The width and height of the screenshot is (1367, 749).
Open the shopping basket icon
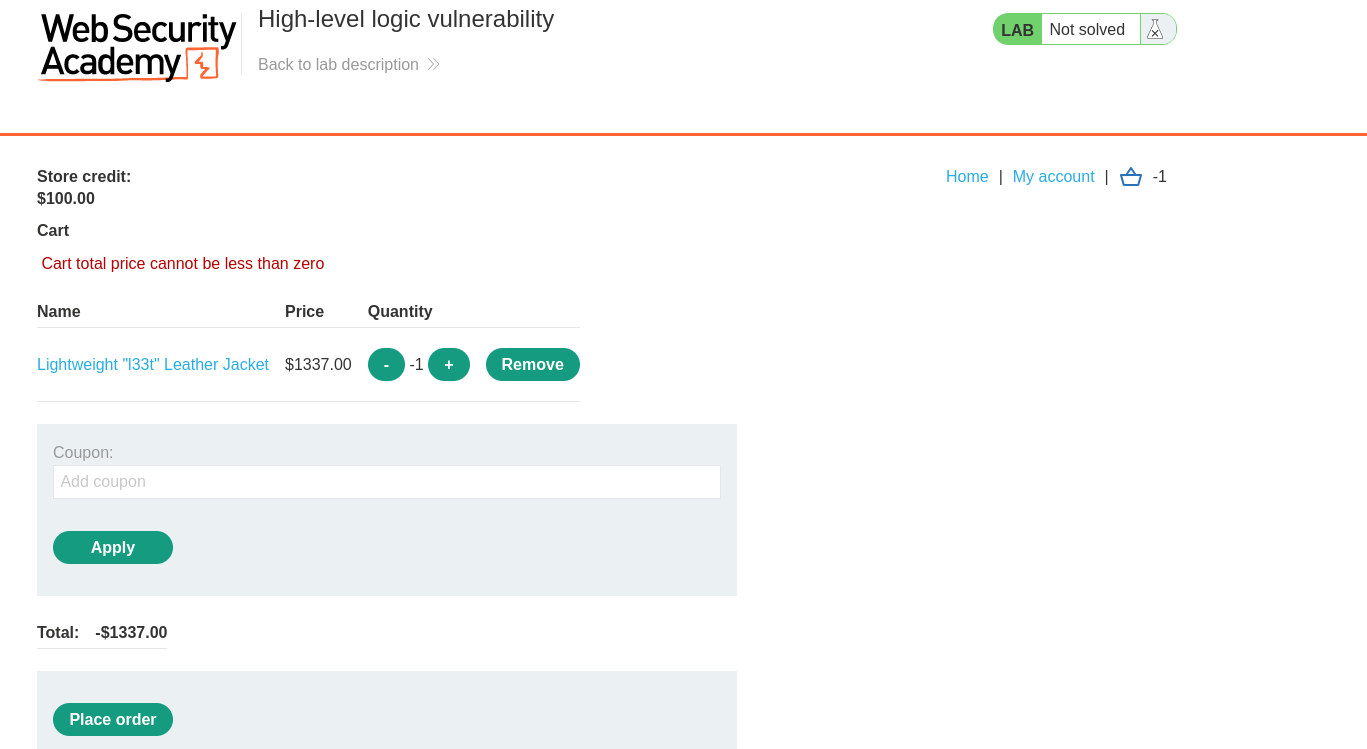pyautogui.click(x=1130, y=177)
